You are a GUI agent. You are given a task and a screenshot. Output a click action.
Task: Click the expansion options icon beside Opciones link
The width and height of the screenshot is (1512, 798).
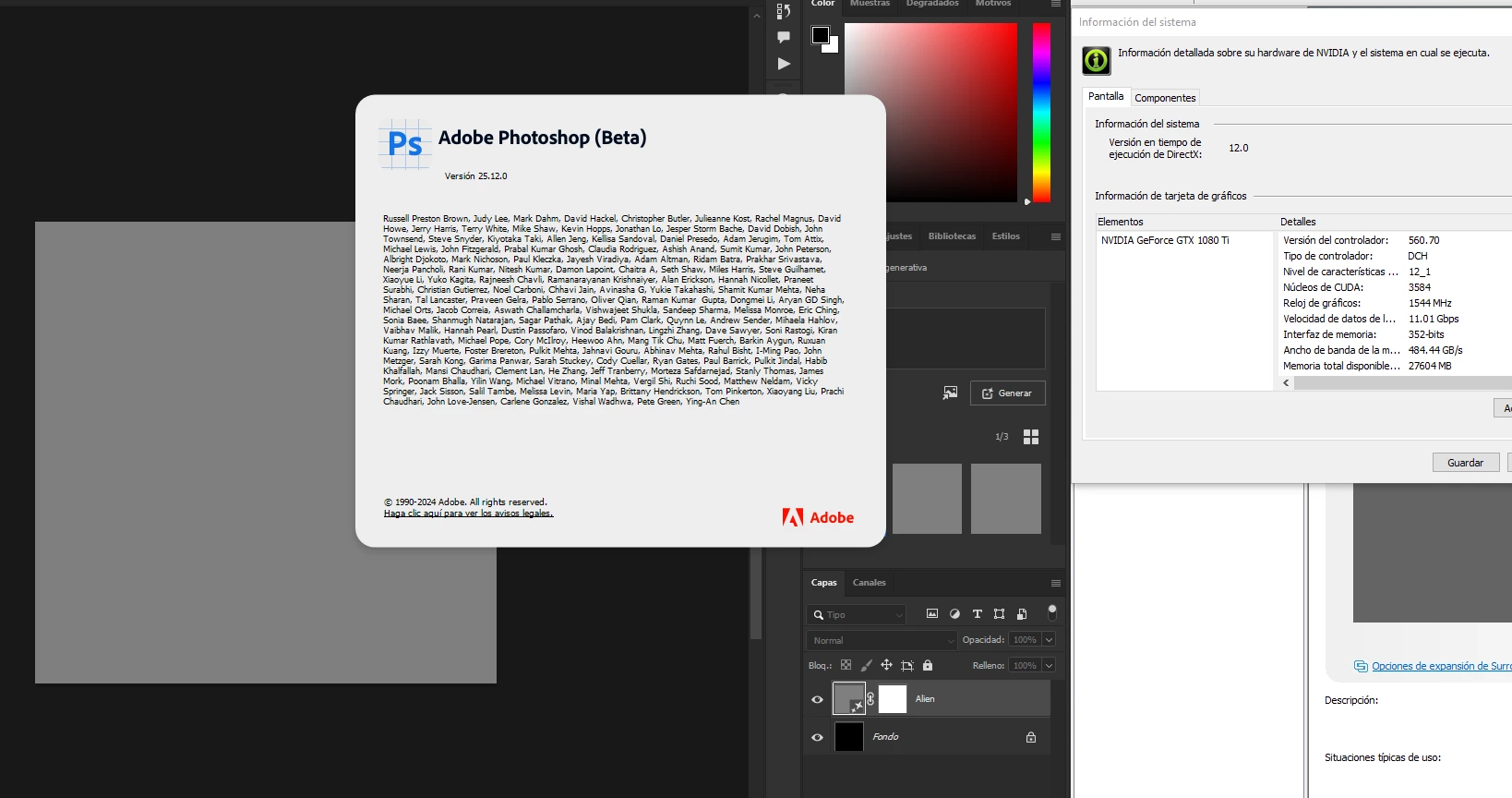click(1361, 666)
